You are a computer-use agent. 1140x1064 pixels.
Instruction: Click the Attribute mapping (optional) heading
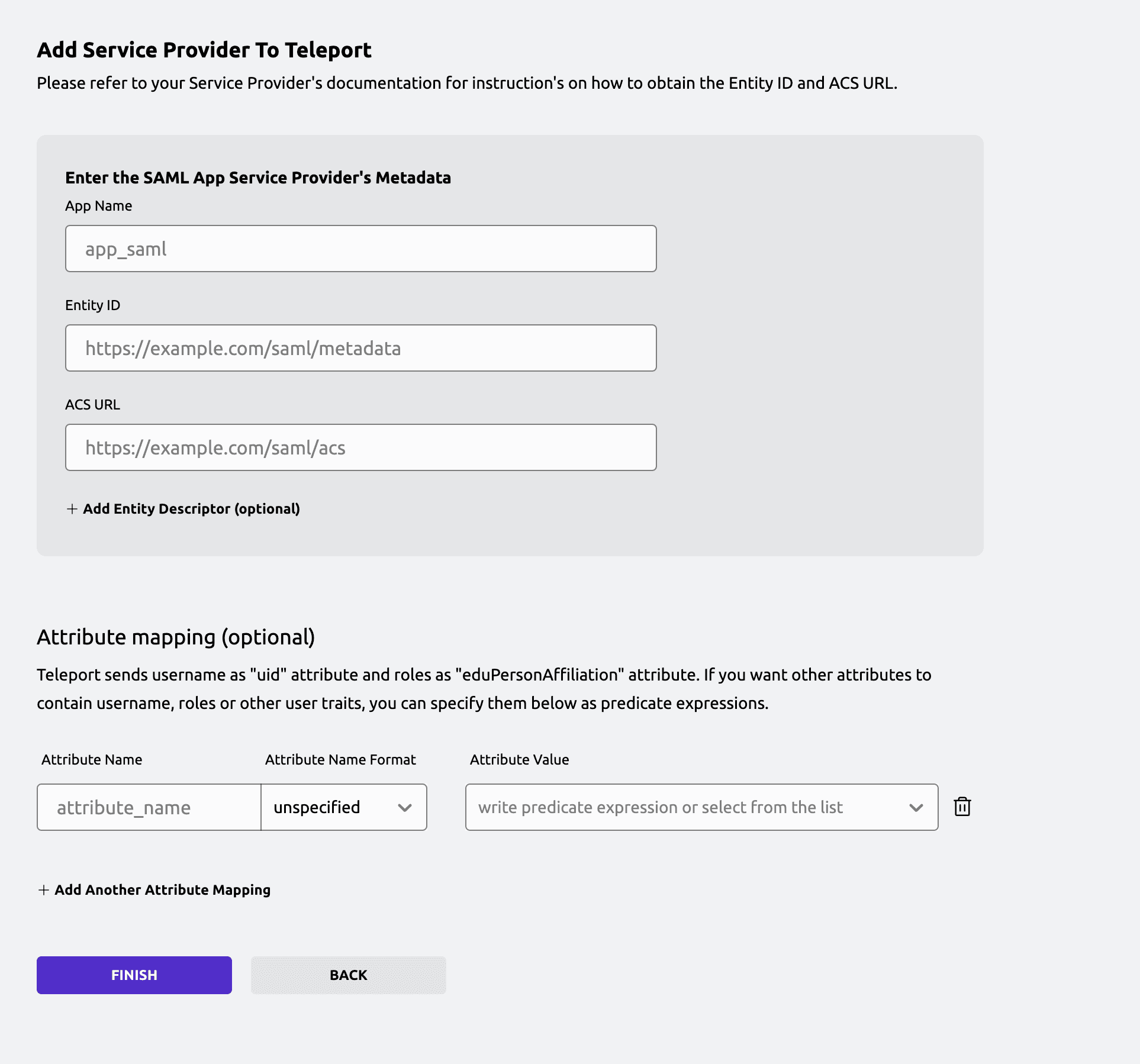[176, 637]
